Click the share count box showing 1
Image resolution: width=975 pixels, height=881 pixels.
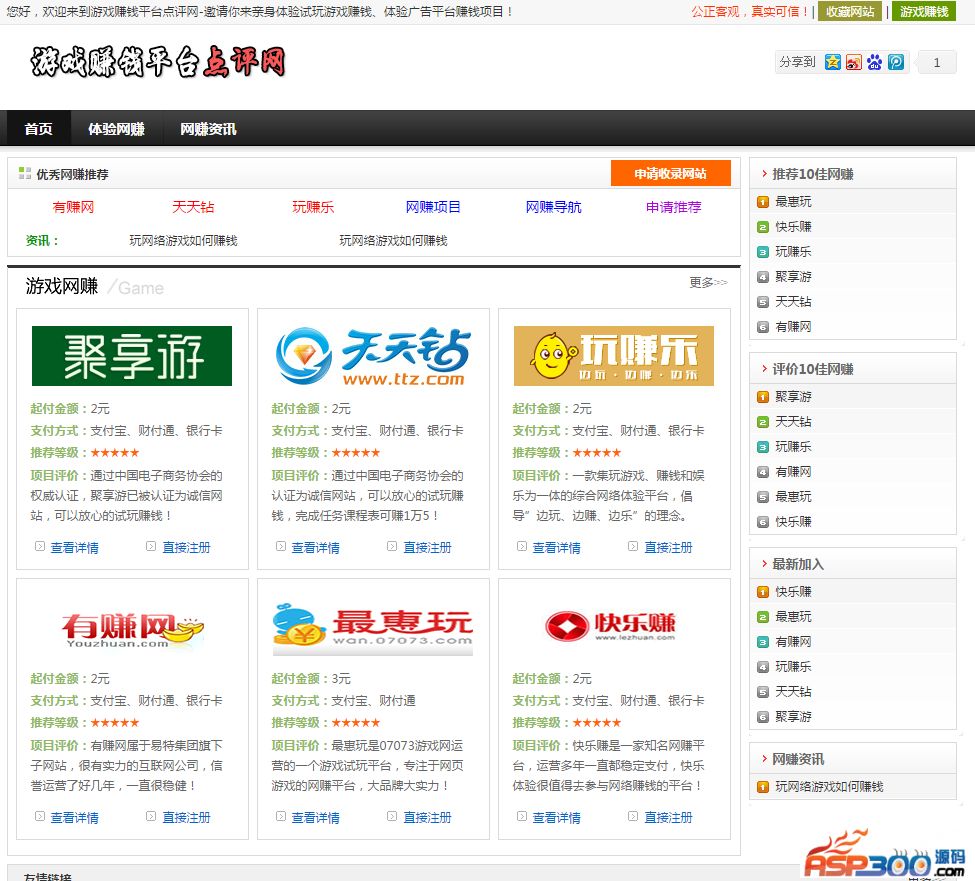tap(937, 62)
